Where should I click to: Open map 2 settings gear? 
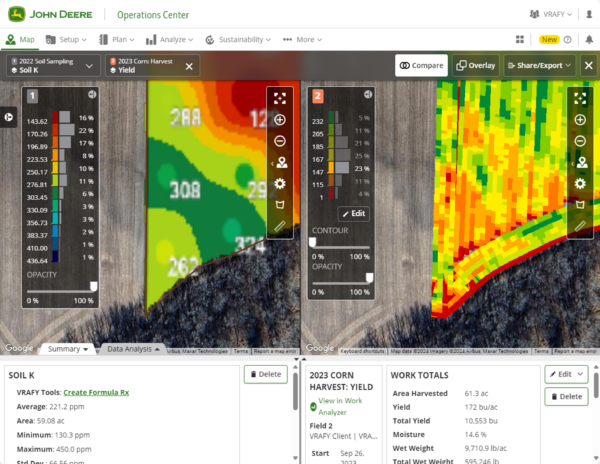pyautogui.click(x=580, y=184)
